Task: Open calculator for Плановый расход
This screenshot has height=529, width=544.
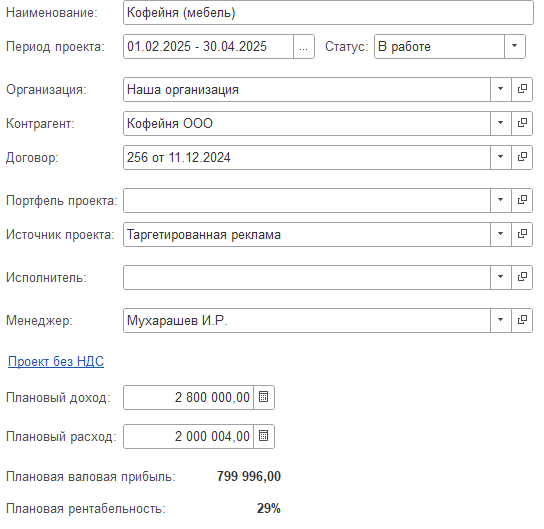Action: click(264, 436)
